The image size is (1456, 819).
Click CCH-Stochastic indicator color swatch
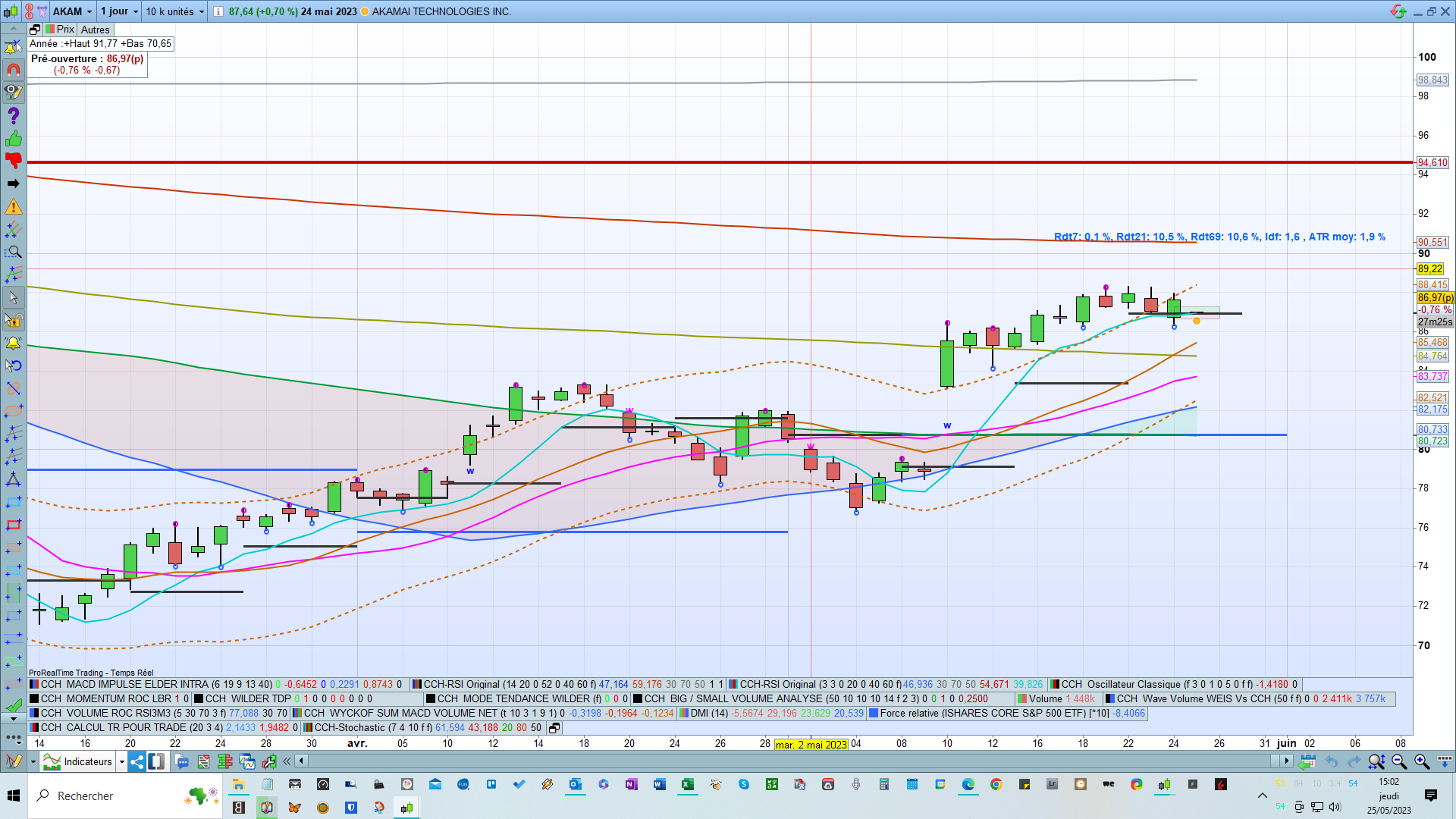click(309, 727)
